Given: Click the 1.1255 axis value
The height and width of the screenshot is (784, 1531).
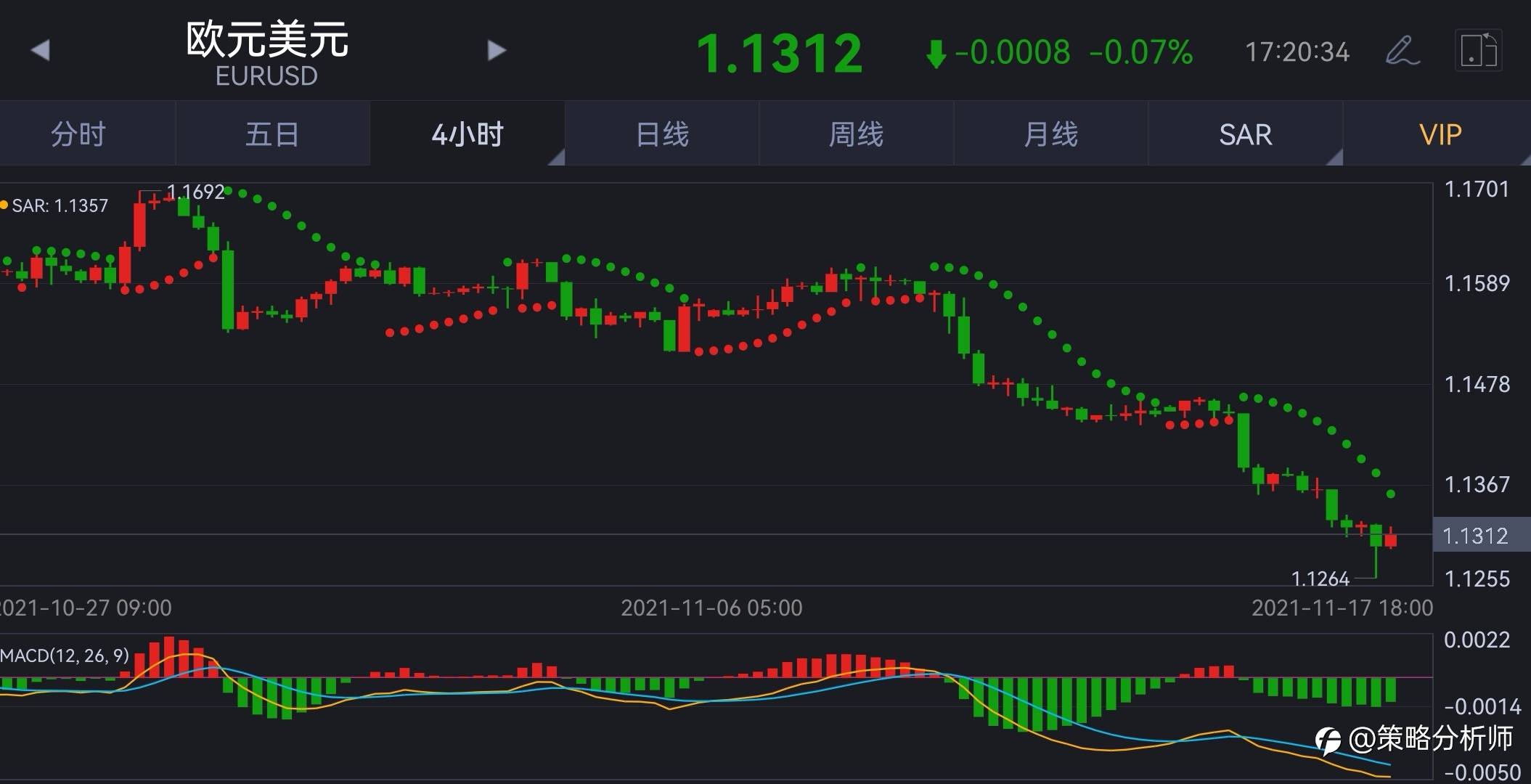Looking at the screenshot, I should (1477, 579).
